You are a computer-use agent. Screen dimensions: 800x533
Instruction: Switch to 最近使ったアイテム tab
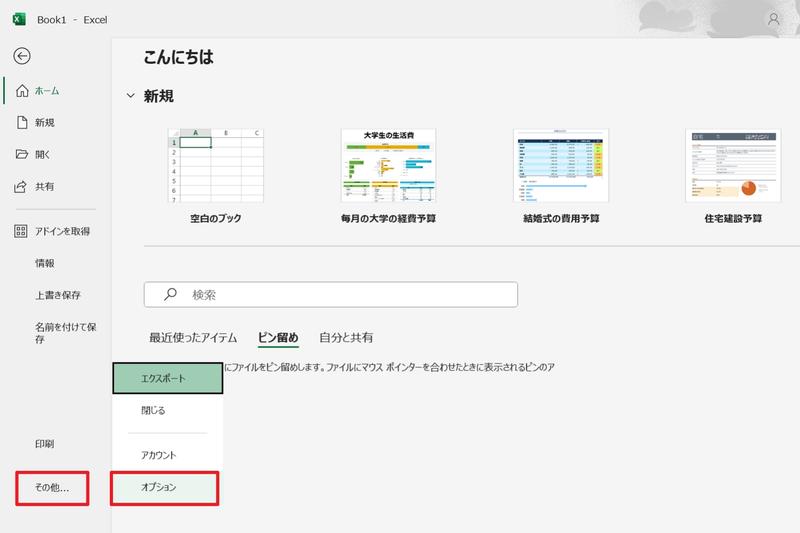click(193, 338)
